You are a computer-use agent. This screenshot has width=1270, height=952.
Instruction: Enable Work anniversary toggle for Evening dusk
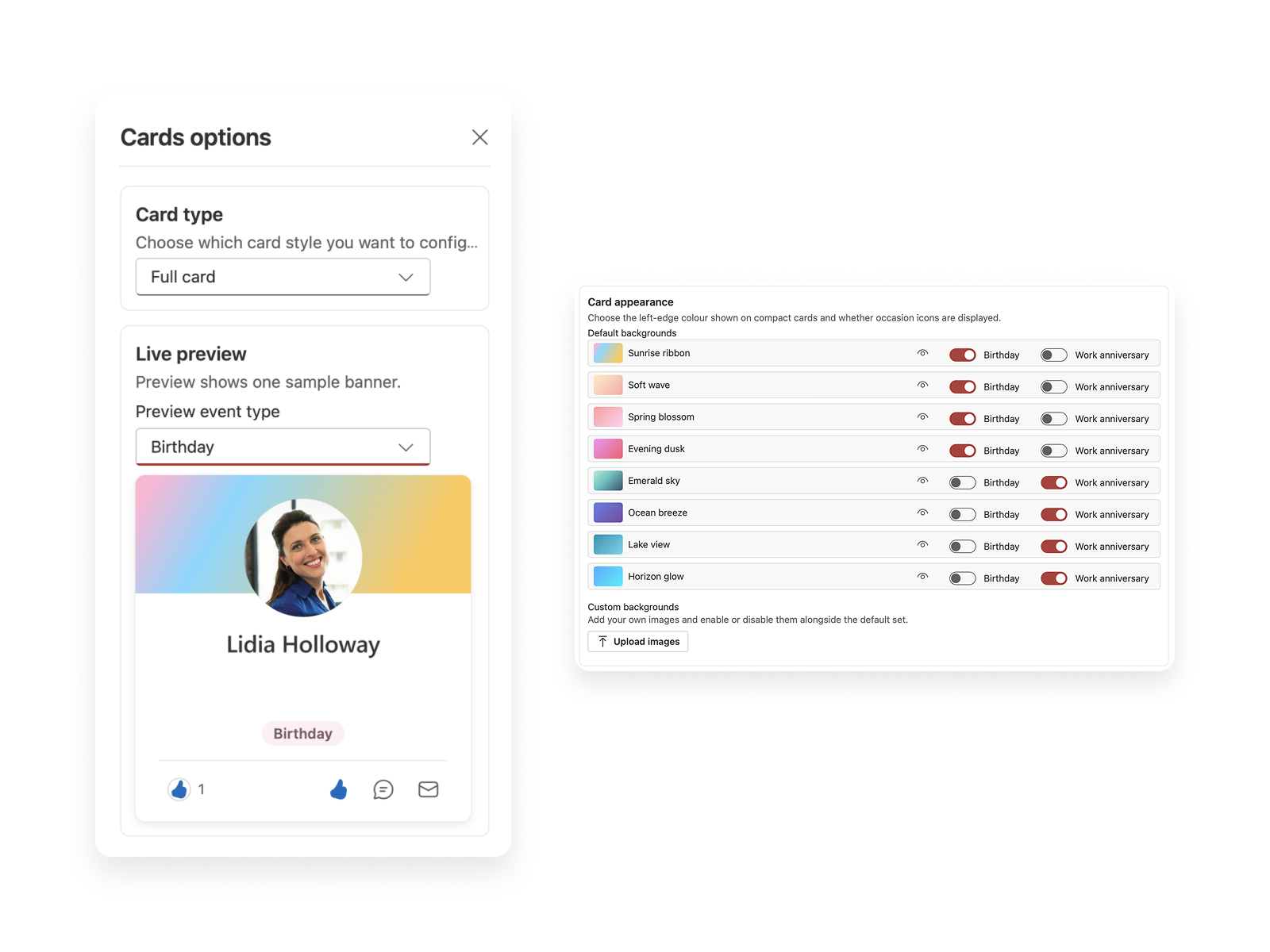[1054, 451]
